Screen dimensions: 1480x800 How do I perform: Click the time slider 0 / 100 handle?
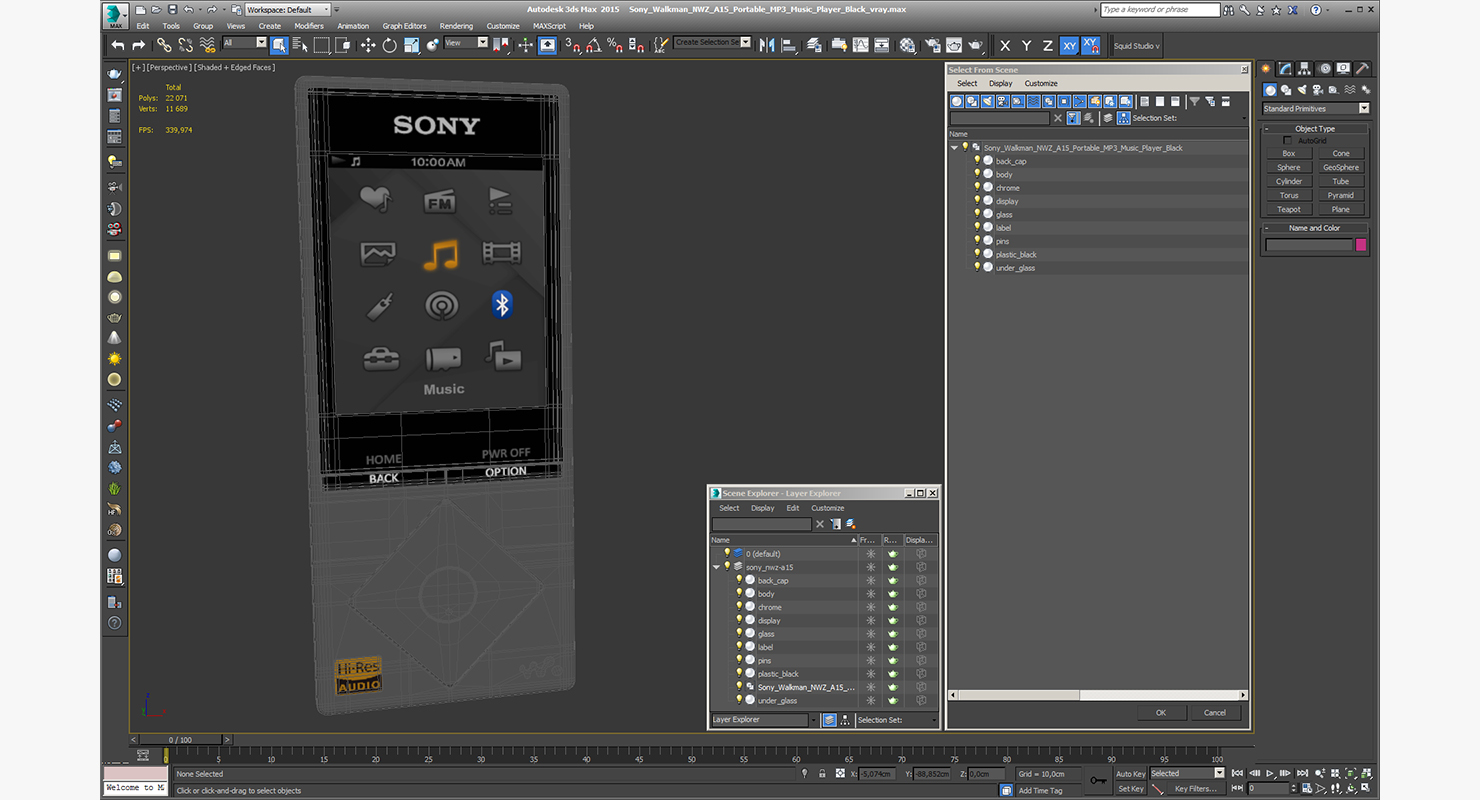click(180, 740)
